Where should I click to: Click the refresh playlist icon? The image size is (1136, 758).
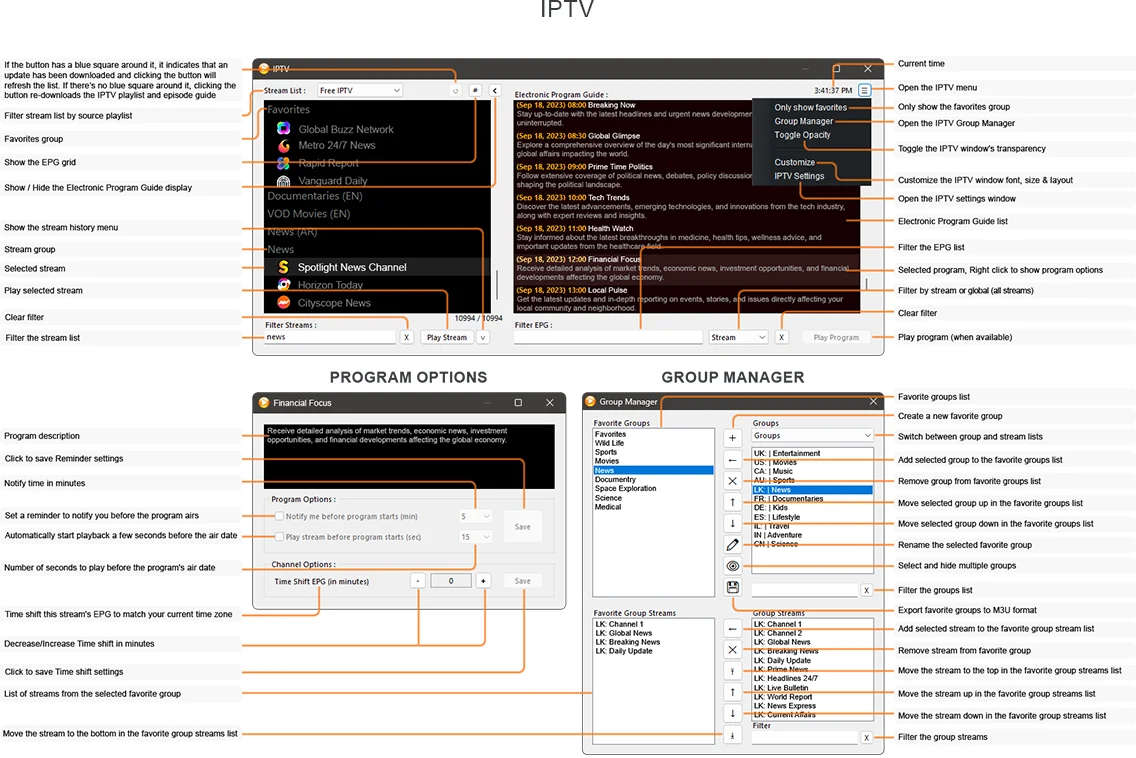tap(456, 90)
